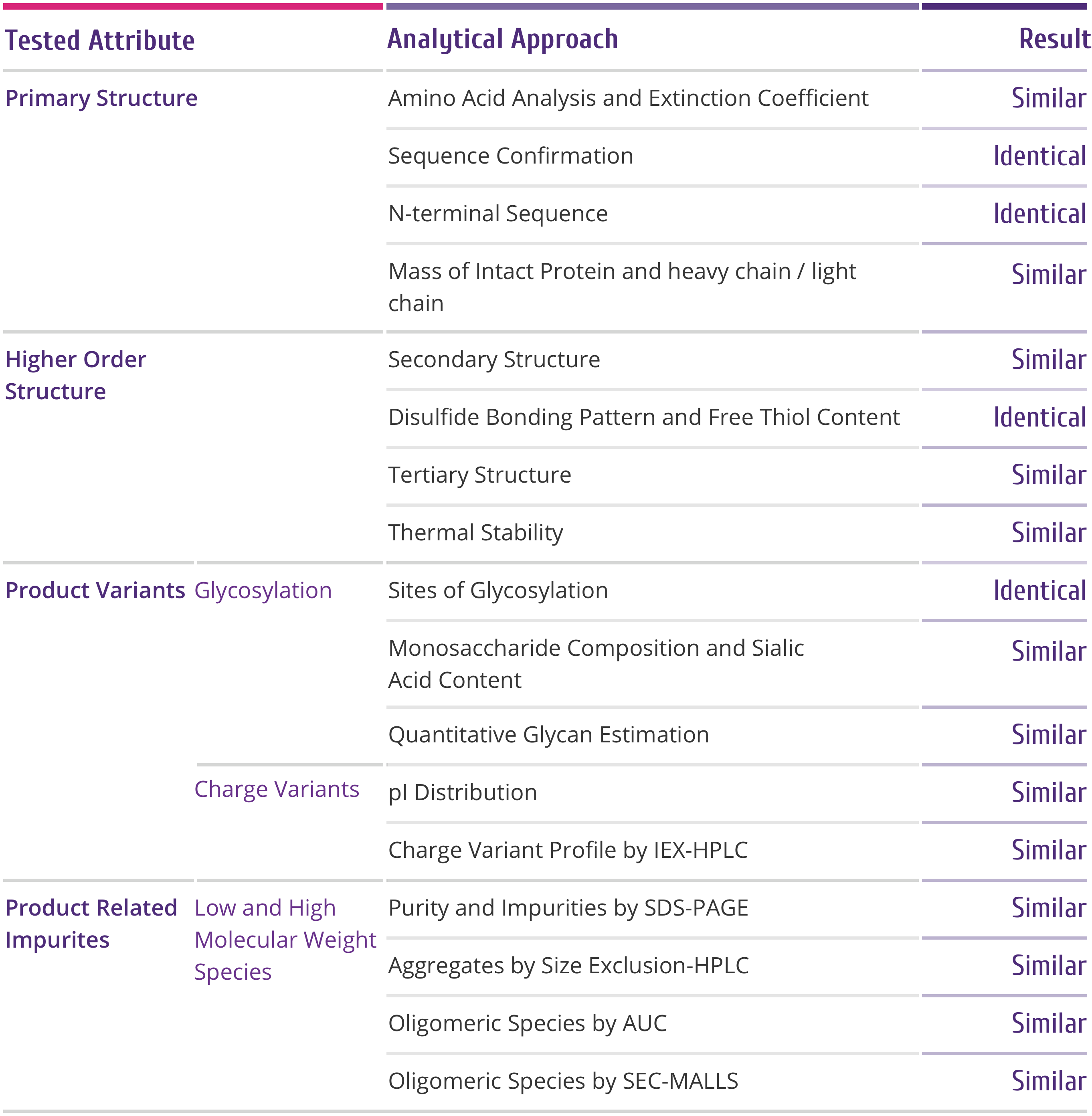Click the Sequence Confirmation approach cell
Screen dimensions: 1092x1116
(510, 156)
